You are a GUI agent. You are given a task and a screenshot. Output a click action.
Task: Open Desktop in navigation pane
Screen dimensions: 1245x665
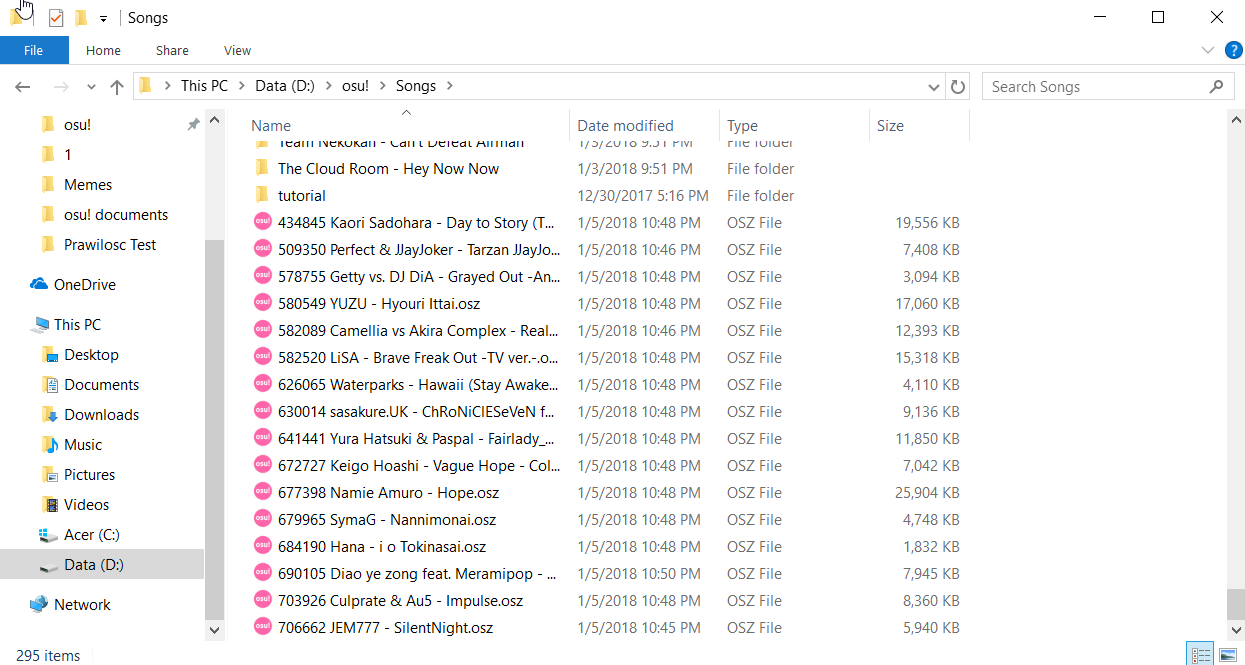pyautogui.click(x=91, y=355)
